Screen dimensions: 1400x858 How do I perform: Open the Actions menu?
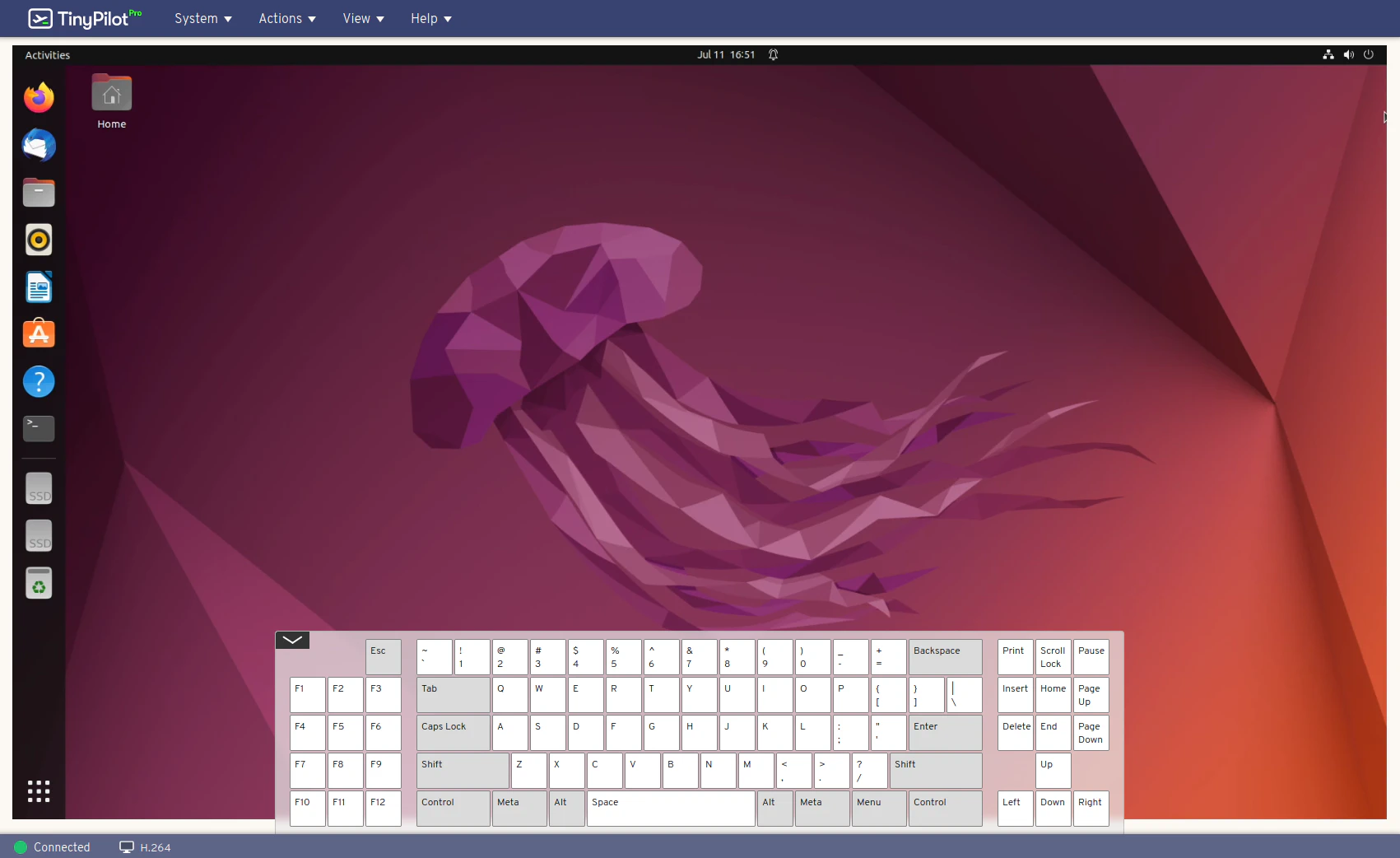[287, 18]
